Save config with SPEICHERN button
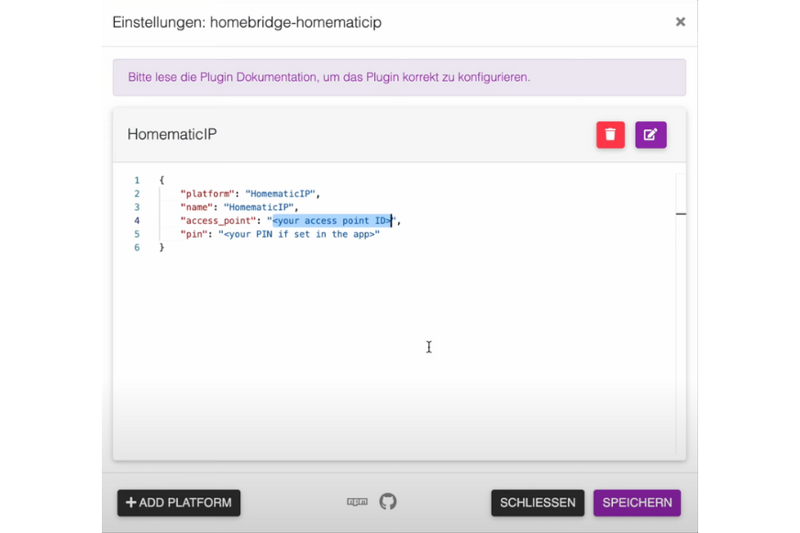Screen dimensions: 800x533 [x=637, y=503]
